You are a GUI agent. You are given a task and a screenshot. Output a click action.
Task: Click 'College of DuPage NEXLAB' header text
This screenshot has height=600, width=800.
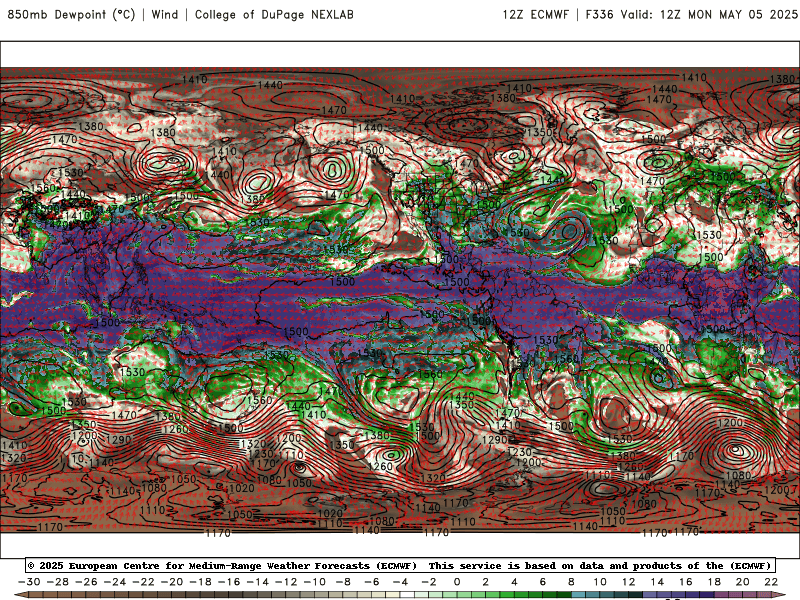point(274,14)
